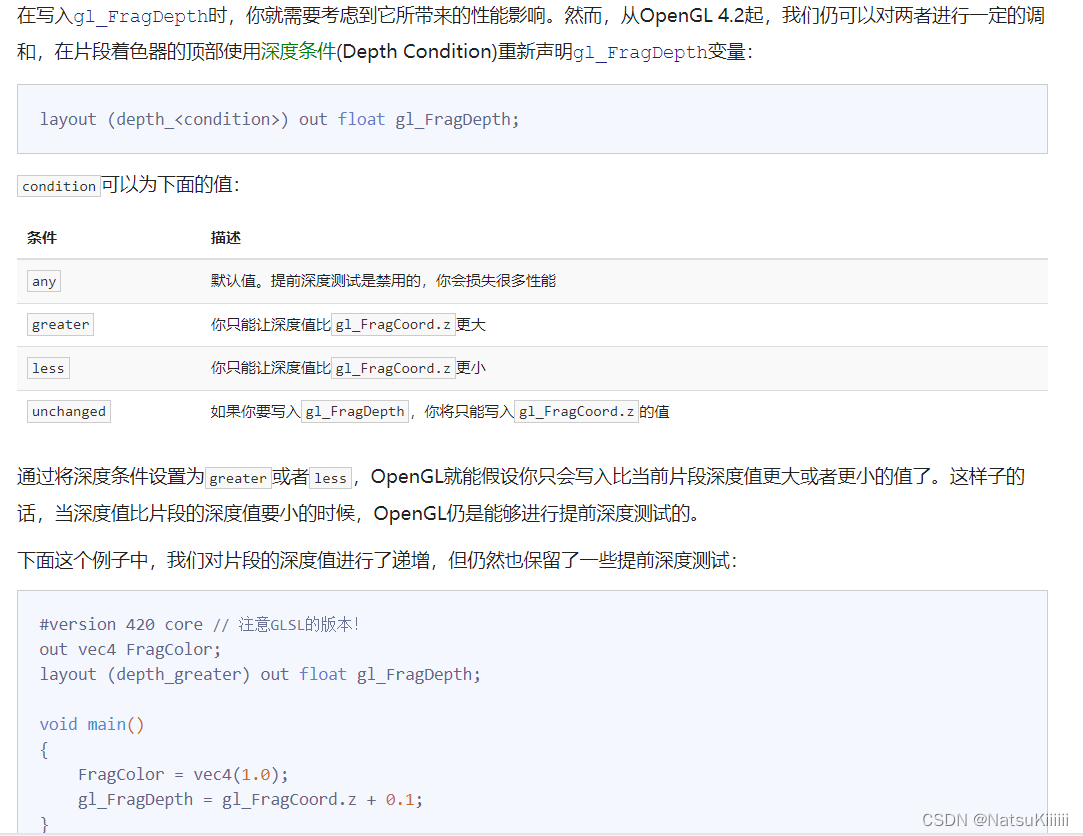The width and height of the screenshot is (1083, 836).
Task: Click the greater badge below the table
Action: click(x=238, y=478)
